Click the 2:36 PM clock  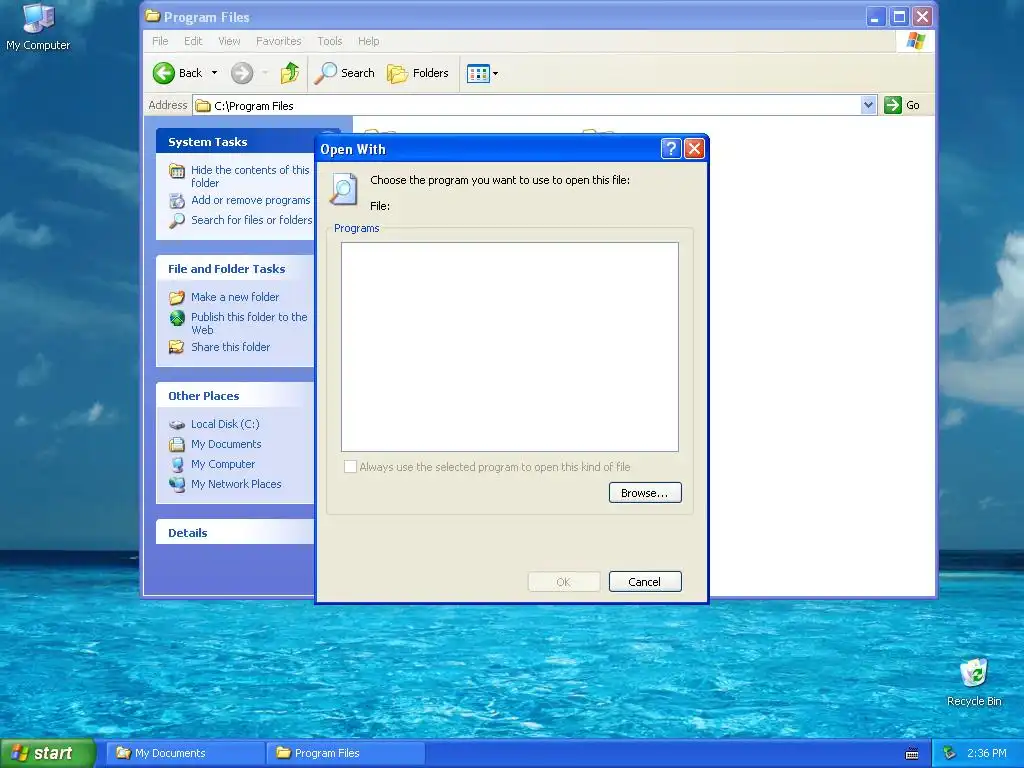987,754
